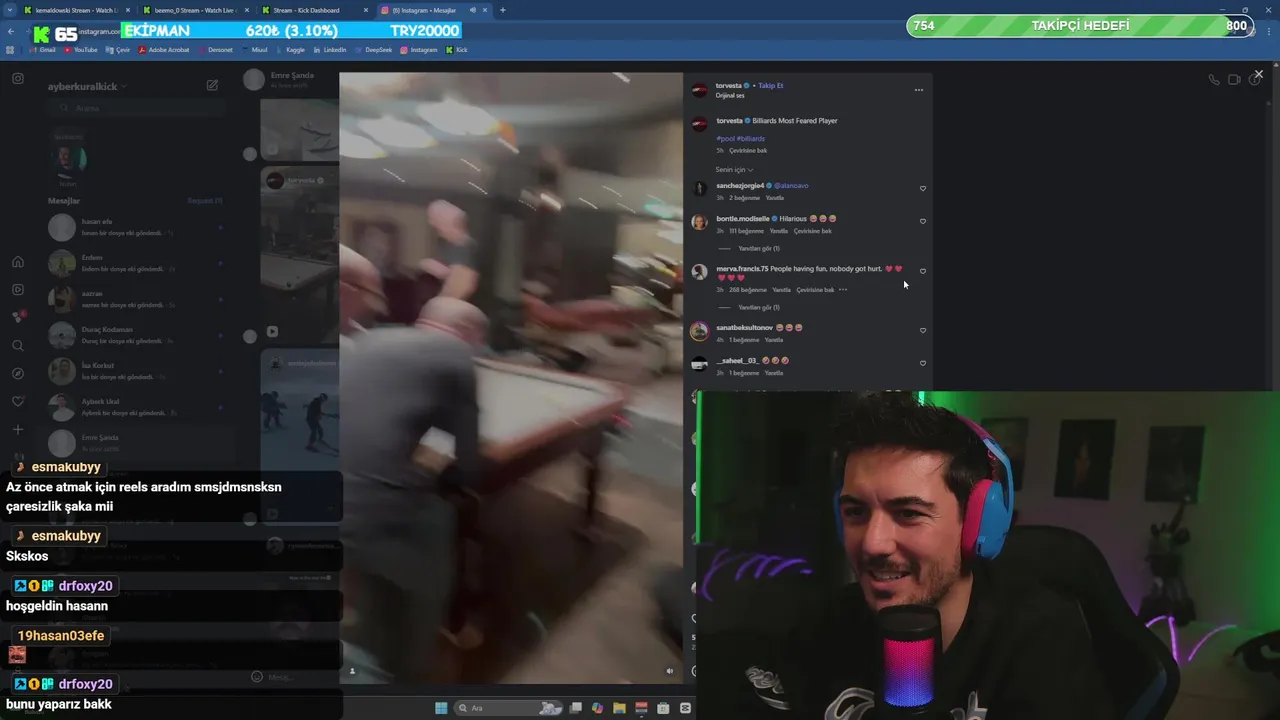Like sanatbeksultonov's comment heart
This screenshot has width=1280, height=720.
[x=923, y=330]
